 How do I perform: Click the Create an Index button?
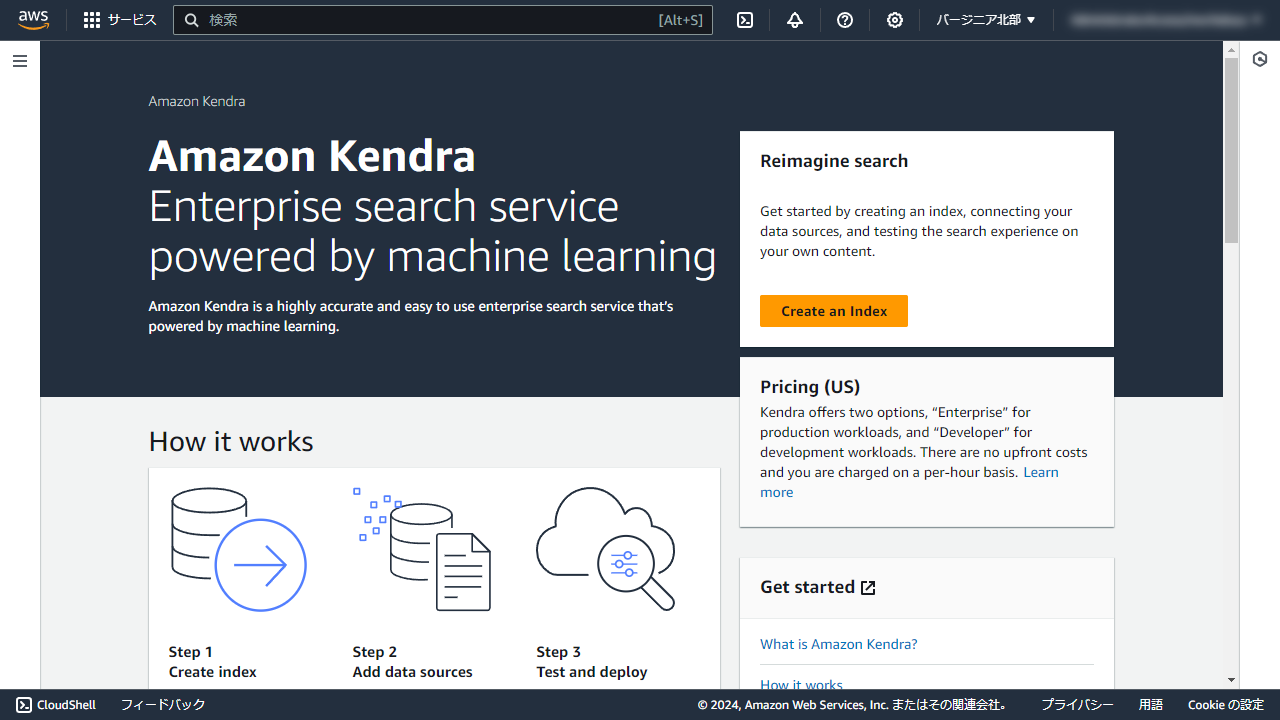pos(834,311)
